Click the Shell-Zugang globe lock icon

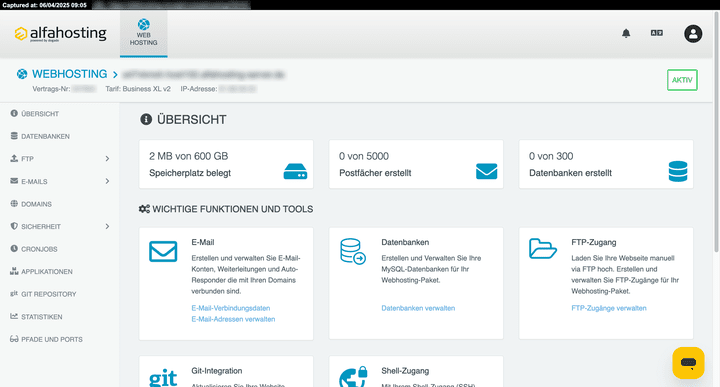tap(354, 376)
